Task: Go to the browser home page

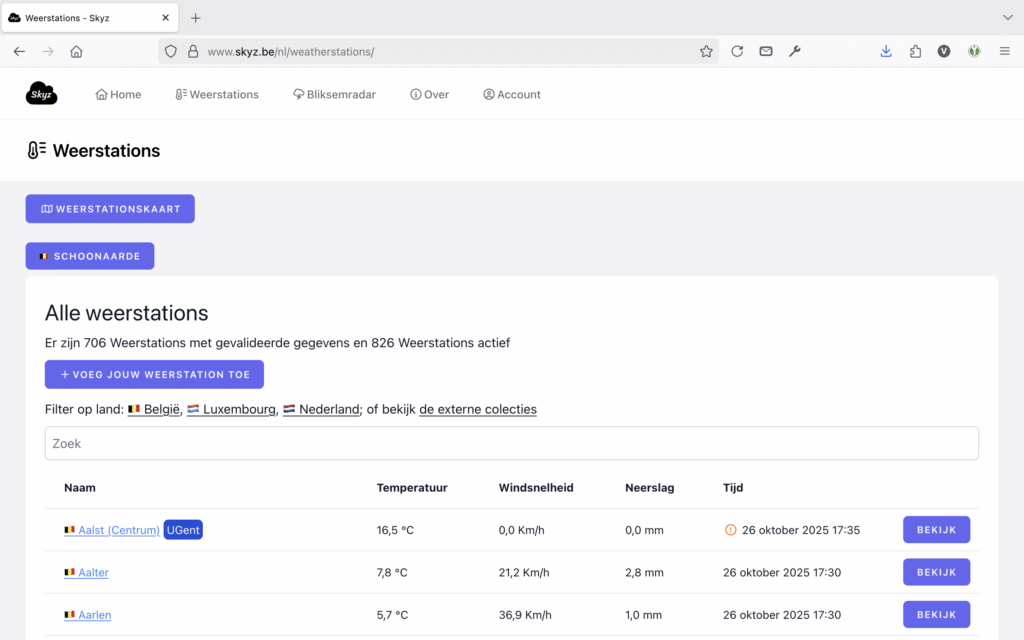Action: click(77, 51)
